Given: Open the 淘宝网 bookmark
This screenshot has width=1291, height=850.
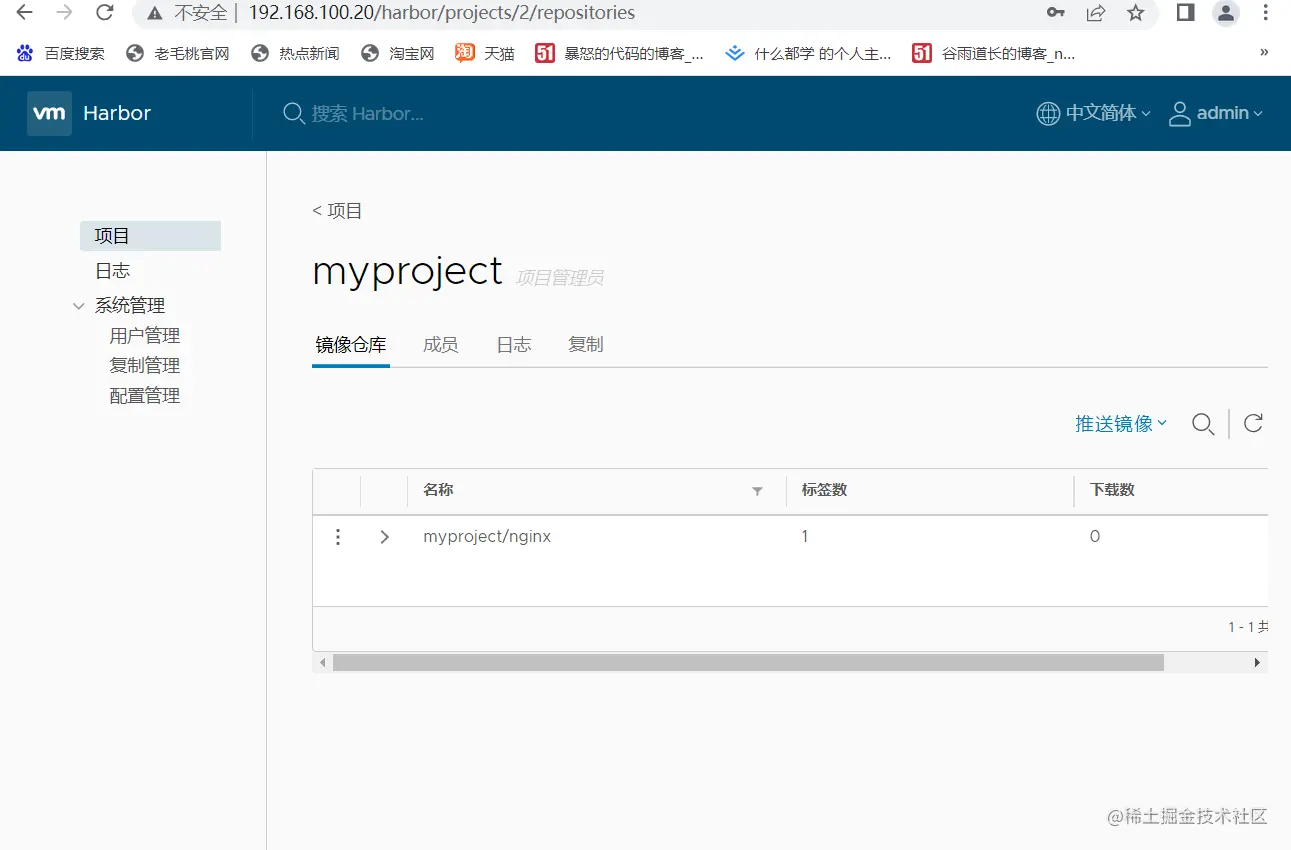Looking at the screenshot, I should point(398,54).
